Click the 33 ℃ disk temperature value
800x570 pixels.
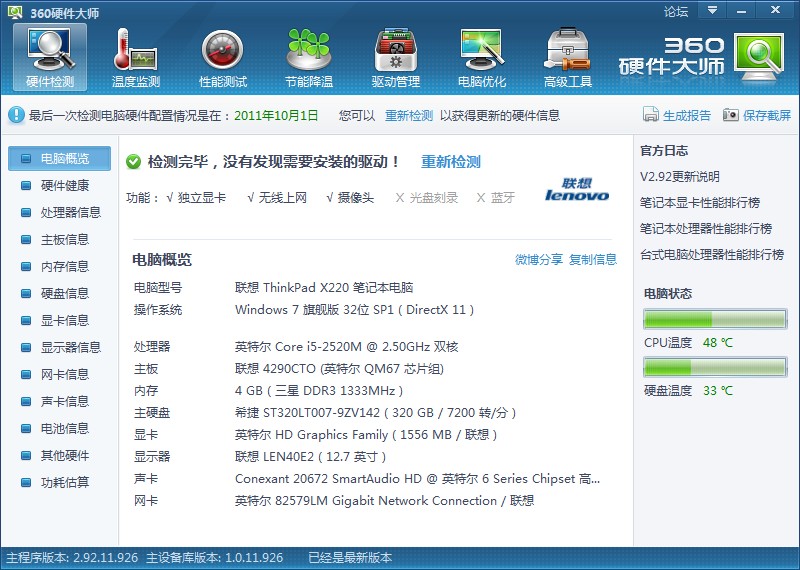(717, 391)
